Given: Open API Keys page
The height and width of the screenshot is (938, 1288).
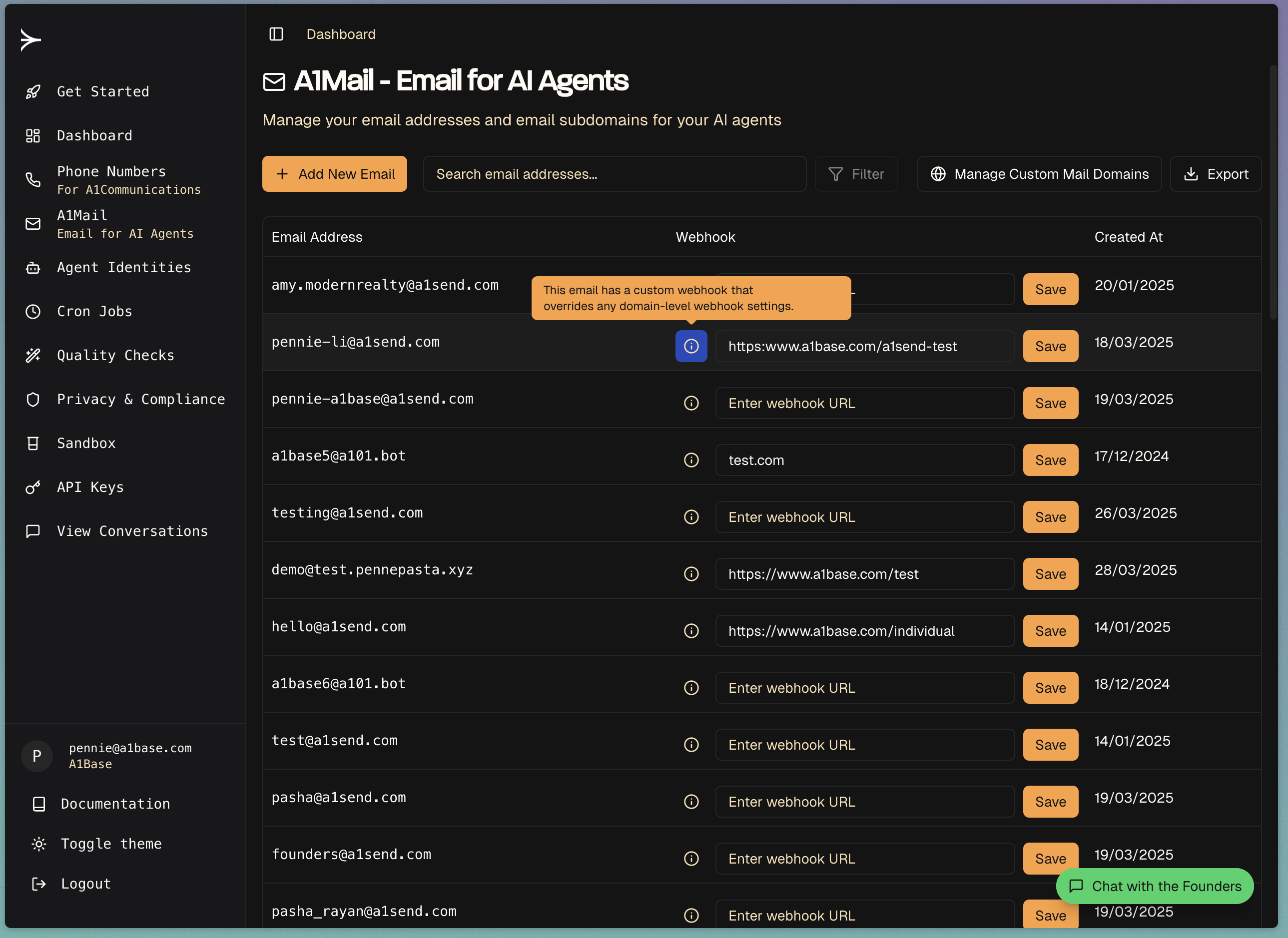Looking at the screenshot, I should coord(90,487).
